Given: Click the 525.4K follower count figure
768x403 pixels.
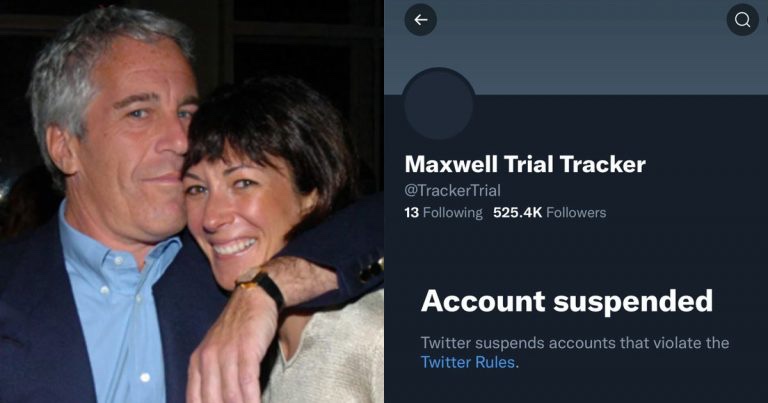Looking at the screenshot, I should point(517,212).
